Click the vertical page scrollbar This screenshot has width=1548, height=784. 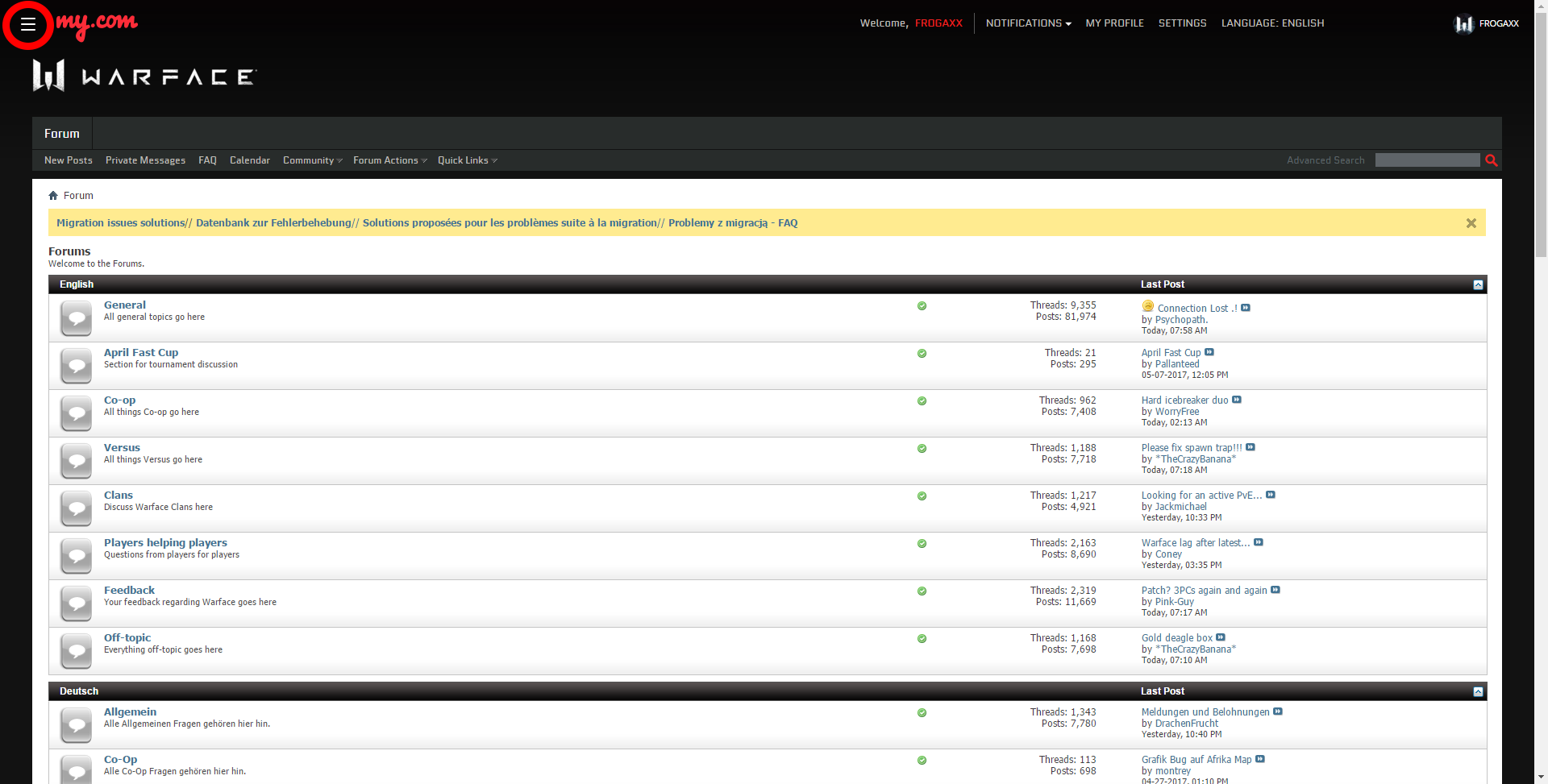click(x=1541, y=137)
